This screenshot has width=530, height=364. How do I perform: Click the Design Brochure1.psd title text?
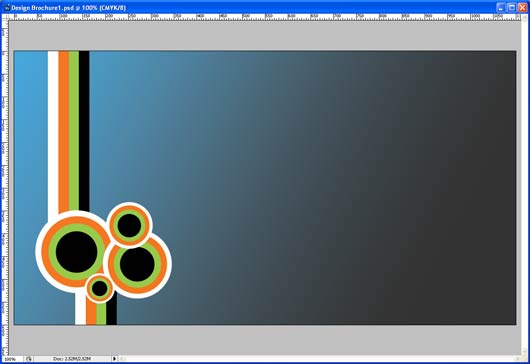coord(68,8)
